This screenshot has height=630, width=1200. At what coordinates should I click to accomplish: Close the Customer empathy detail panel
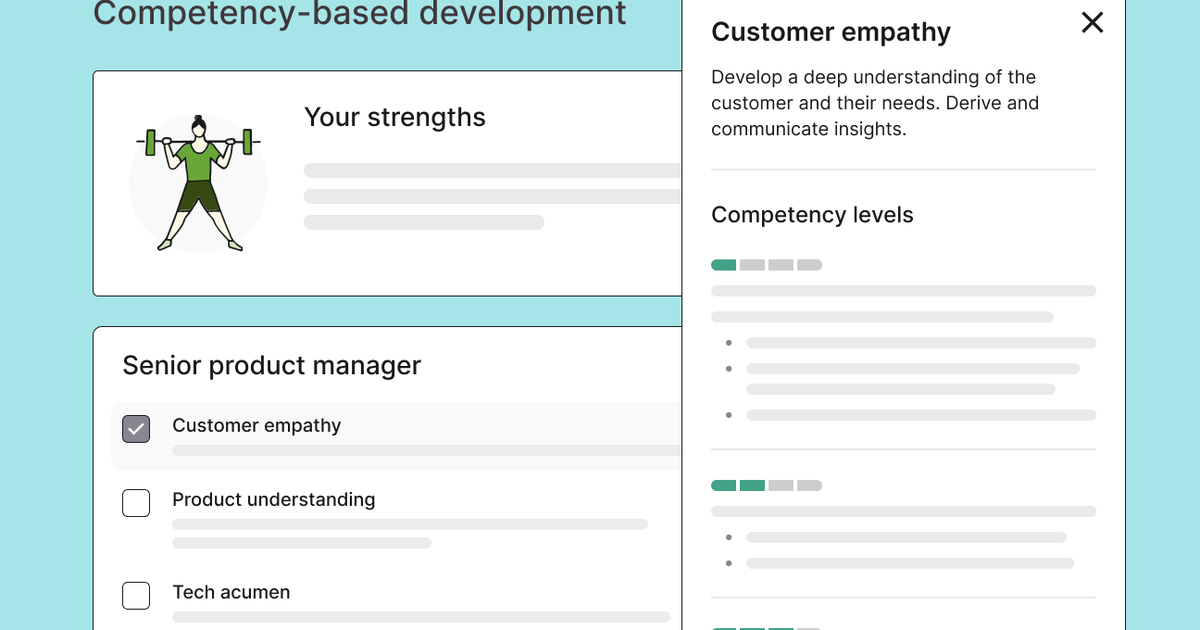pos(1092,23)
